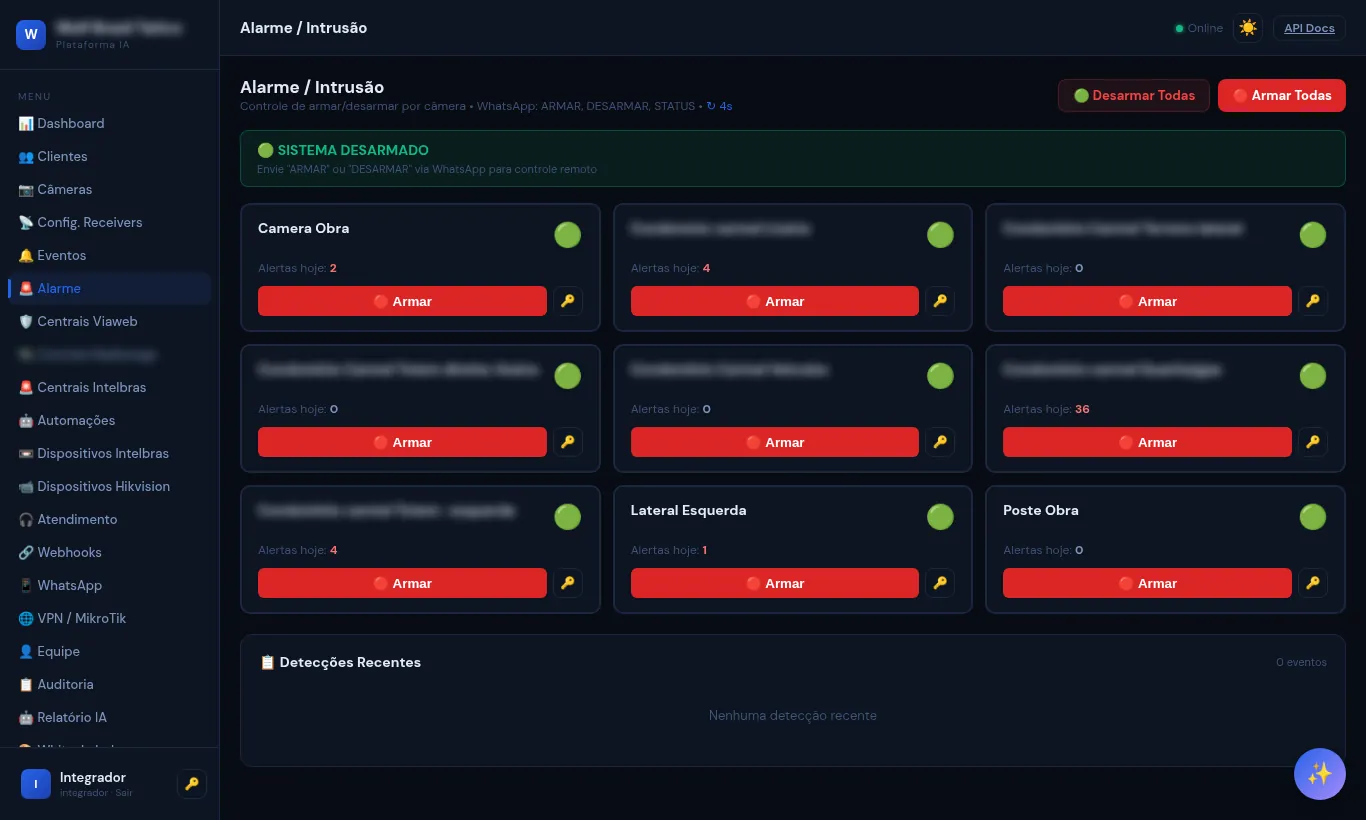Open Dispositivos Hikvision menu item
The width and height of the screenshot is (1366, 820).
pos(109,486)
